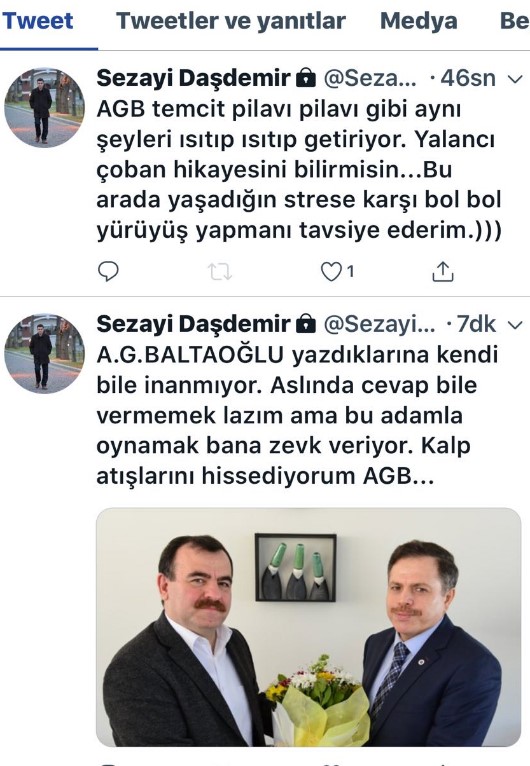Select the Medya tab
Image resolution: width=530 pixels, height=766 pixels.
(419, 21)
